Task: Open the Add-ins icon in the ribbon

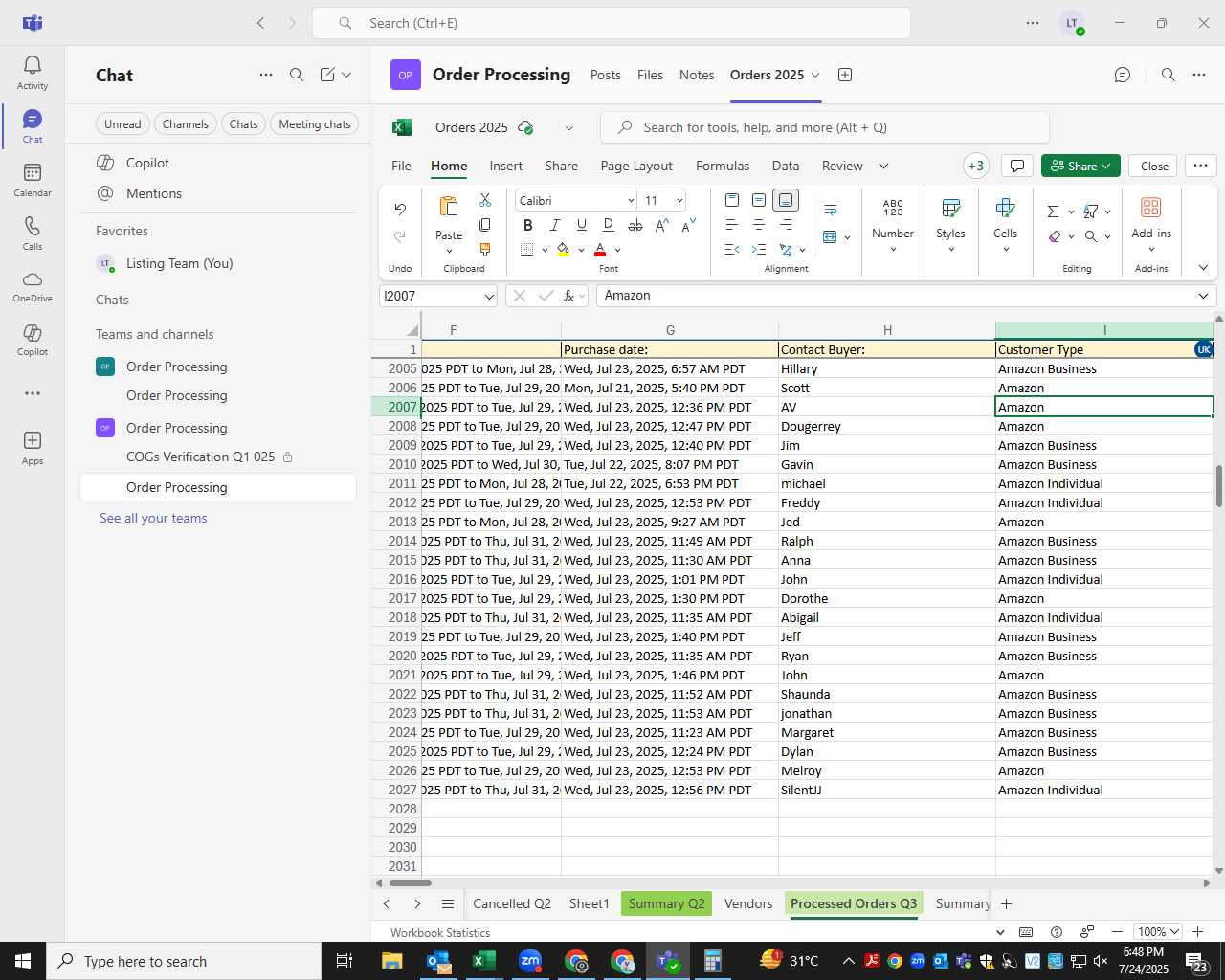Action: pyautogui.click(x=1151, y=208)
